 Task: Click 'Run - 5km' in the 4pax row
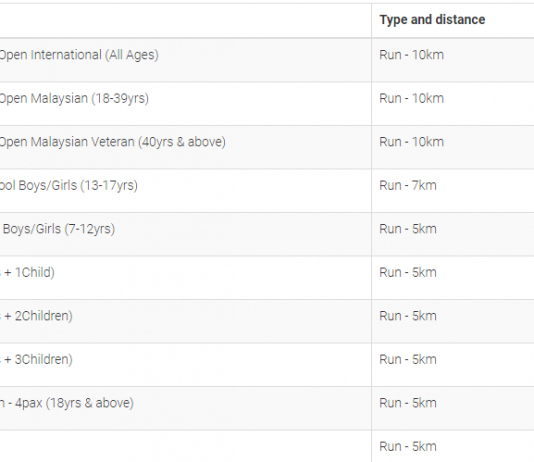coord(408,403)
